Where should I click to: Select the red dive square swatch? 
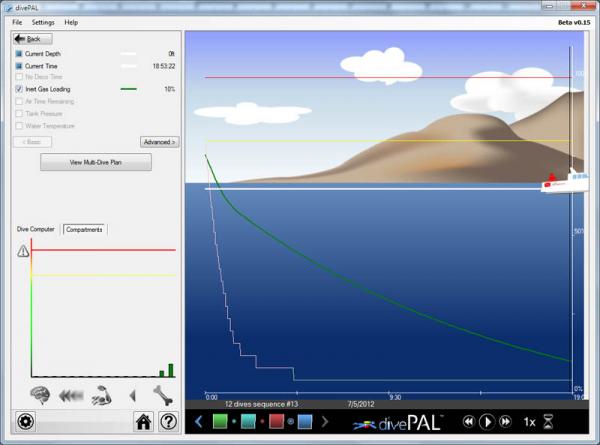pyautogui.click(x=276, y=422)
